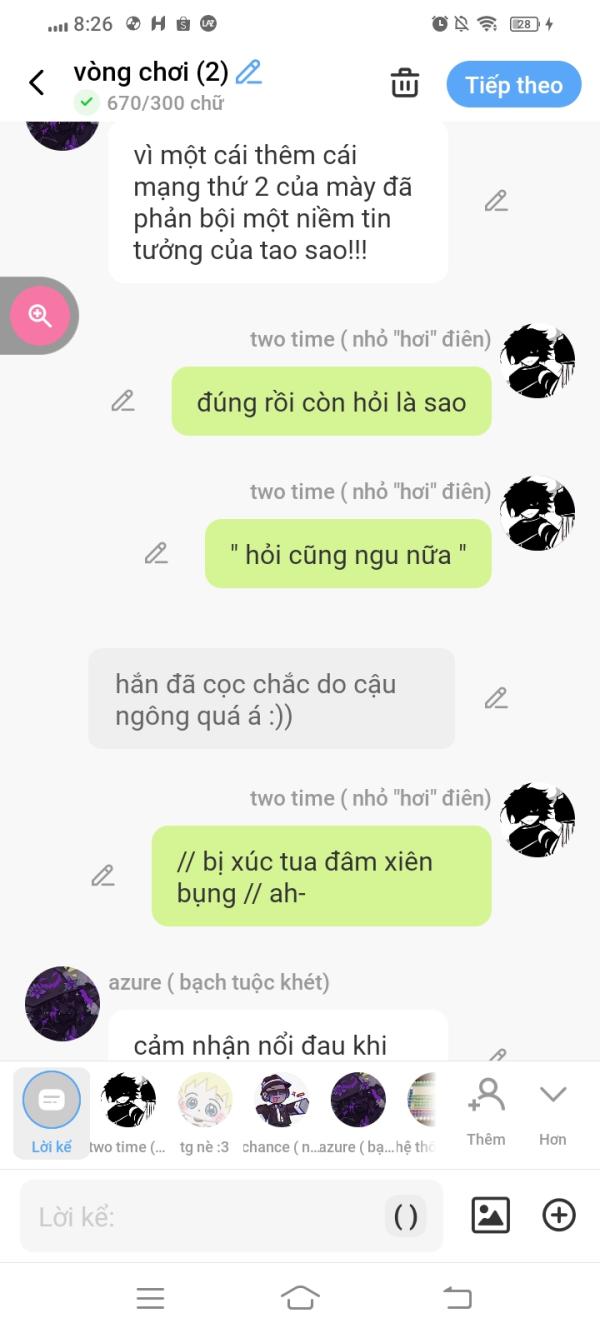Expand the "Hơn" chevron menu
The width and height of the screenshot is (600, 1333).
(x=553, y=1111)
